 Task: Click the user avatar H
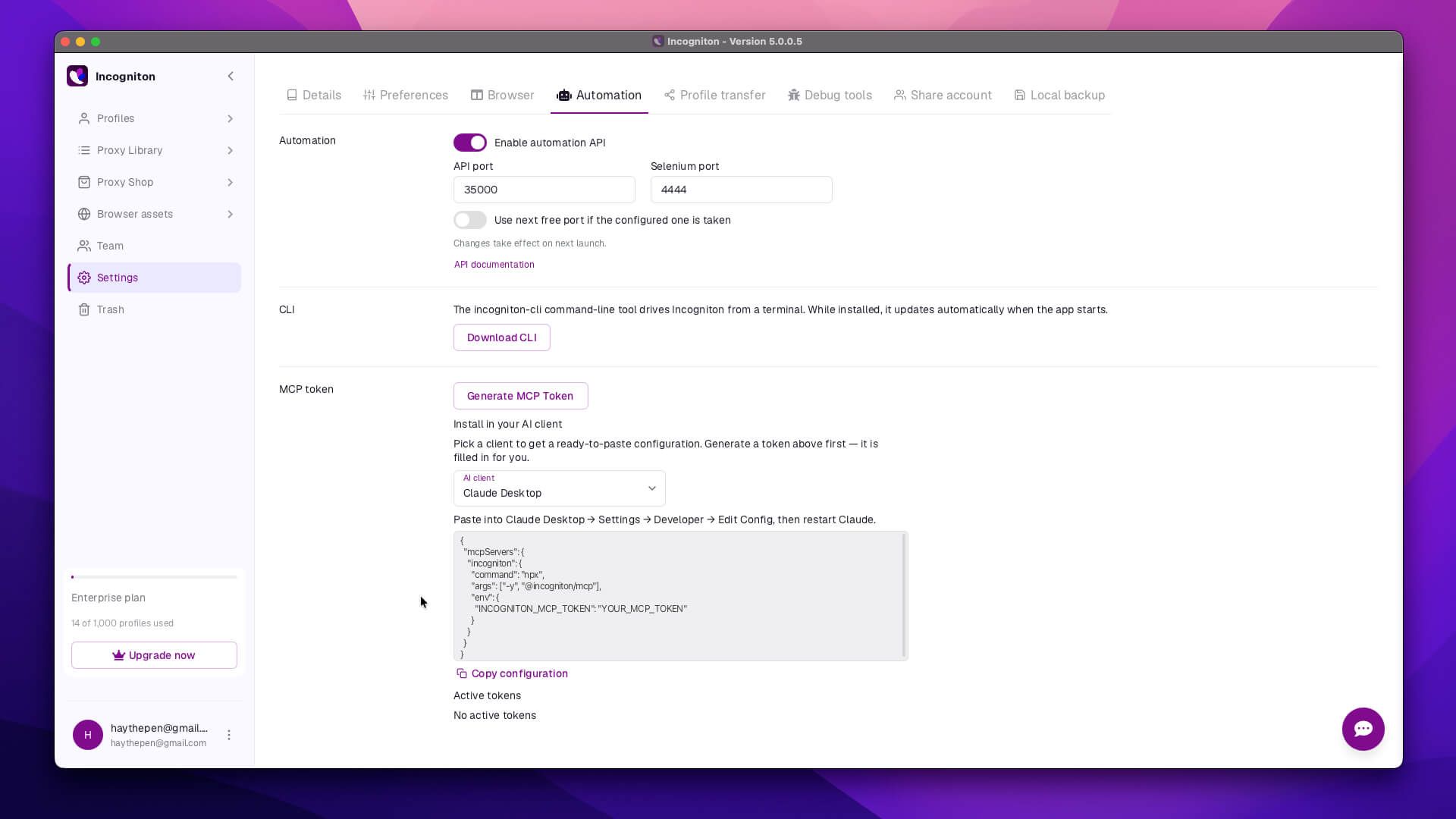[x=88, y=735]
